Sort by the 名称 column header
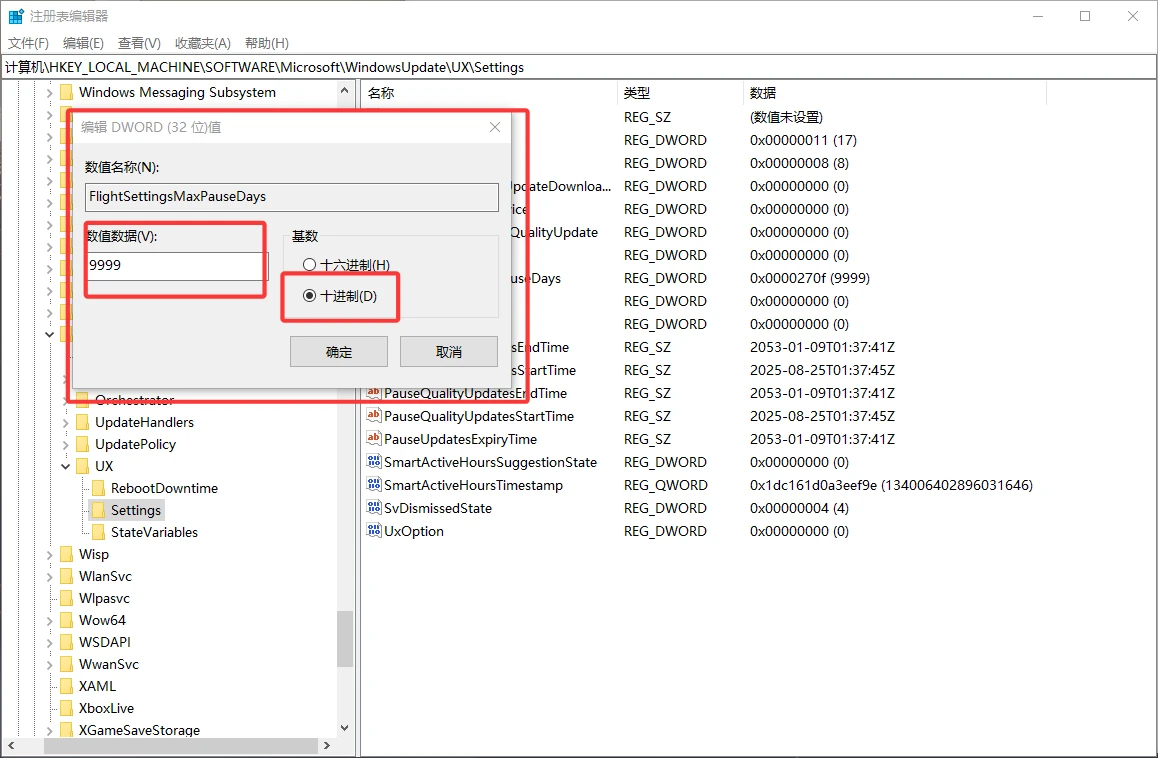The height and width of the screenshot is (758, 1158). coord(489,93)
